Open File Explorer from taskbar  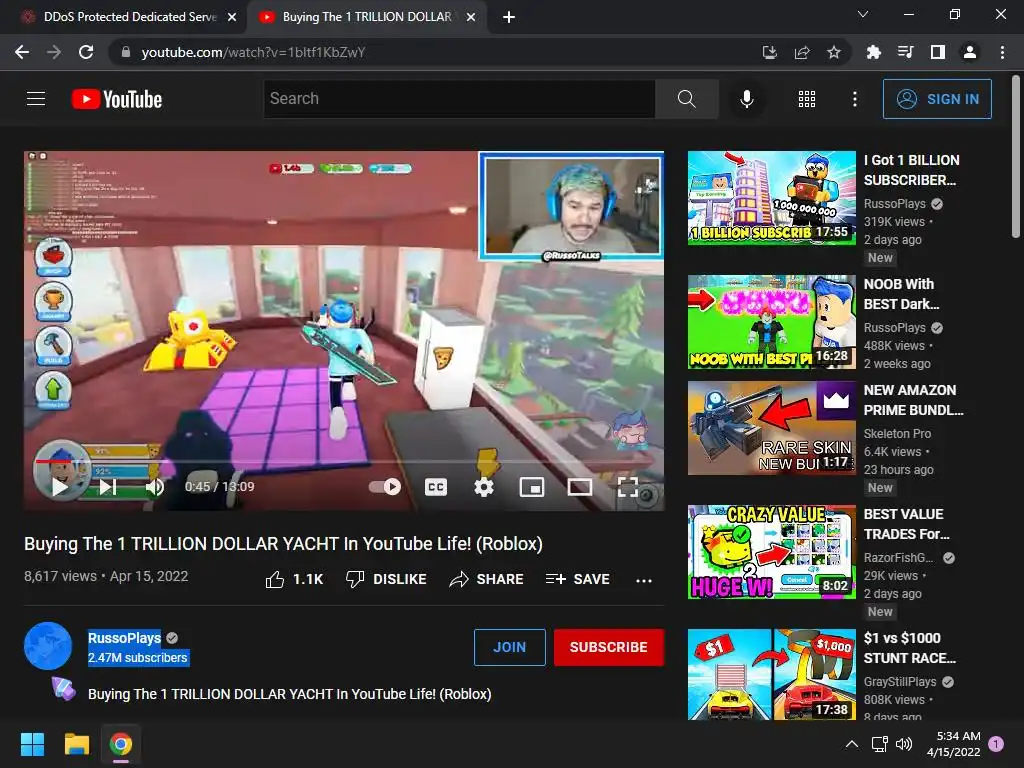(76, 744)
